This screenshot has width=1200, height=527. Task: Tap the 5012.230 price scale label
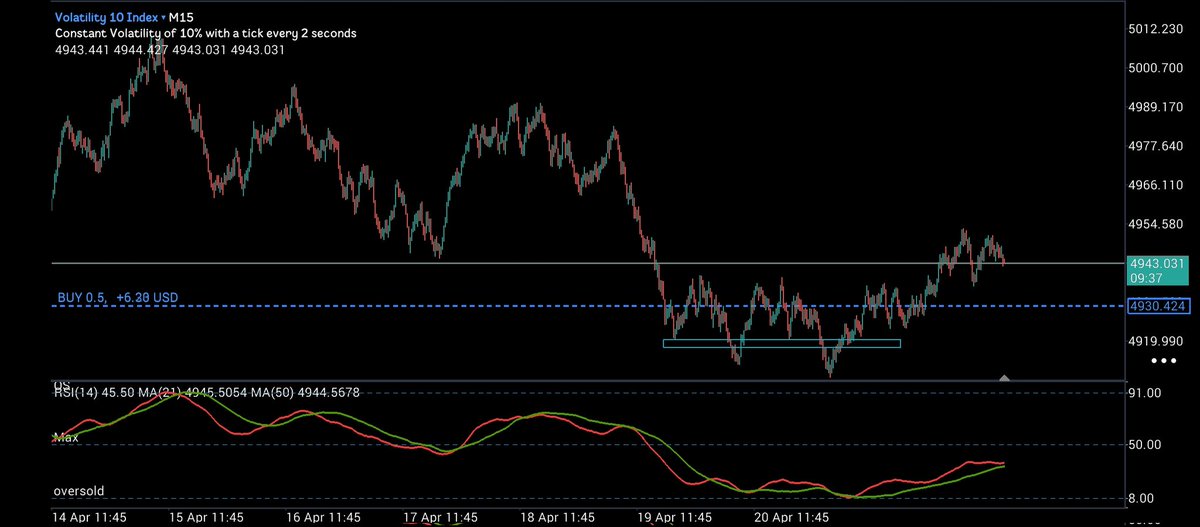(1158, 29)
